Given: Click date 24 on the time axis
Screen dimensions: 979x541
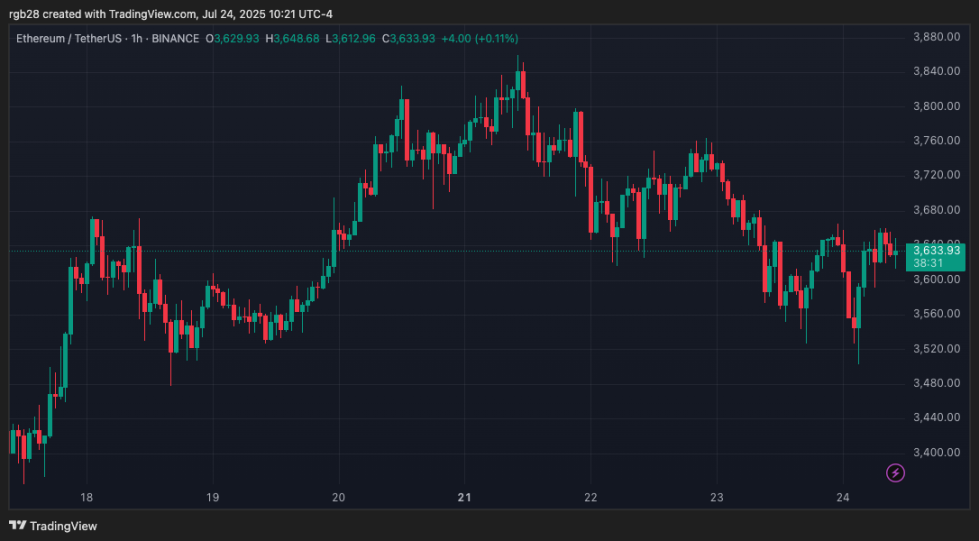Looking at the screenshot, I should (x=842, y=497).
